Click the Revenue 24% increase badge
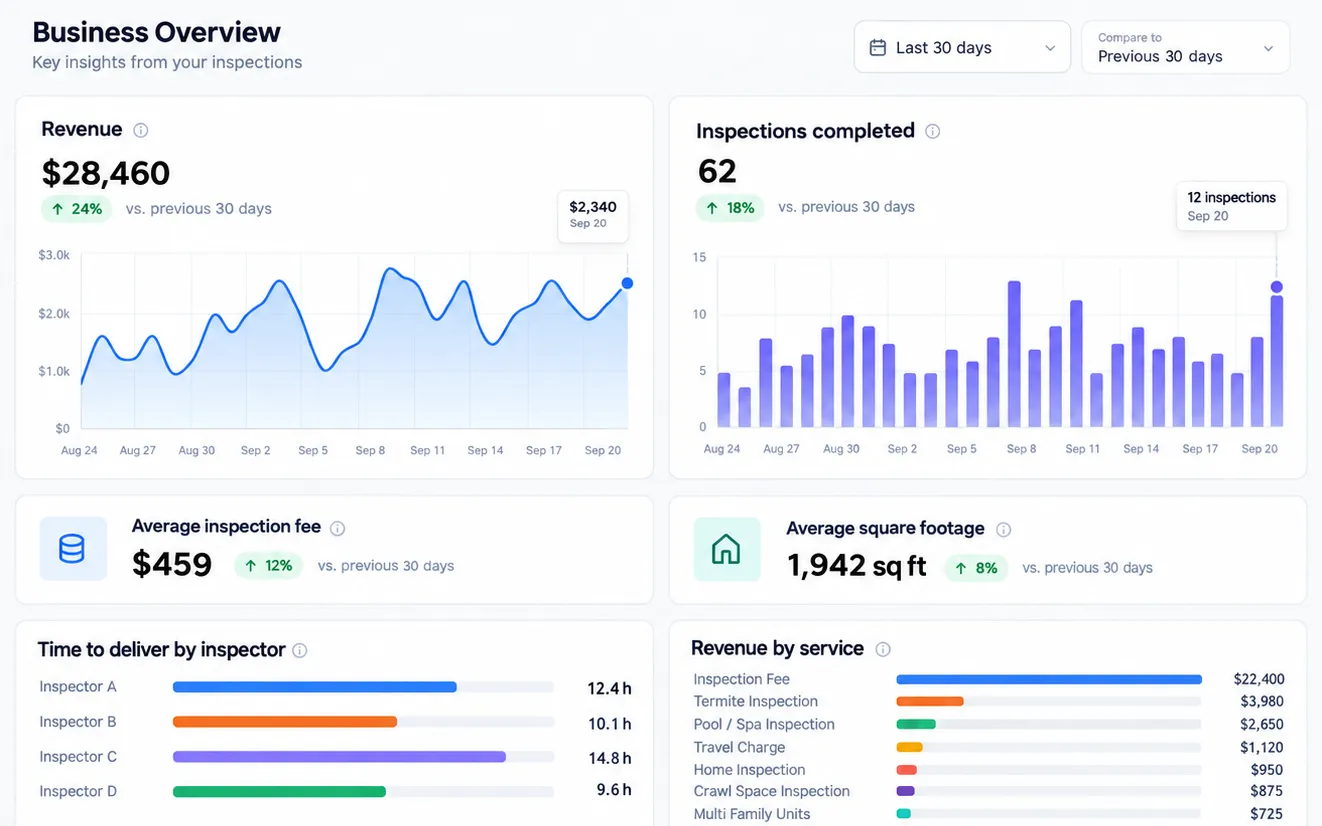1322x826 pixels. click(x=77, y=209)
